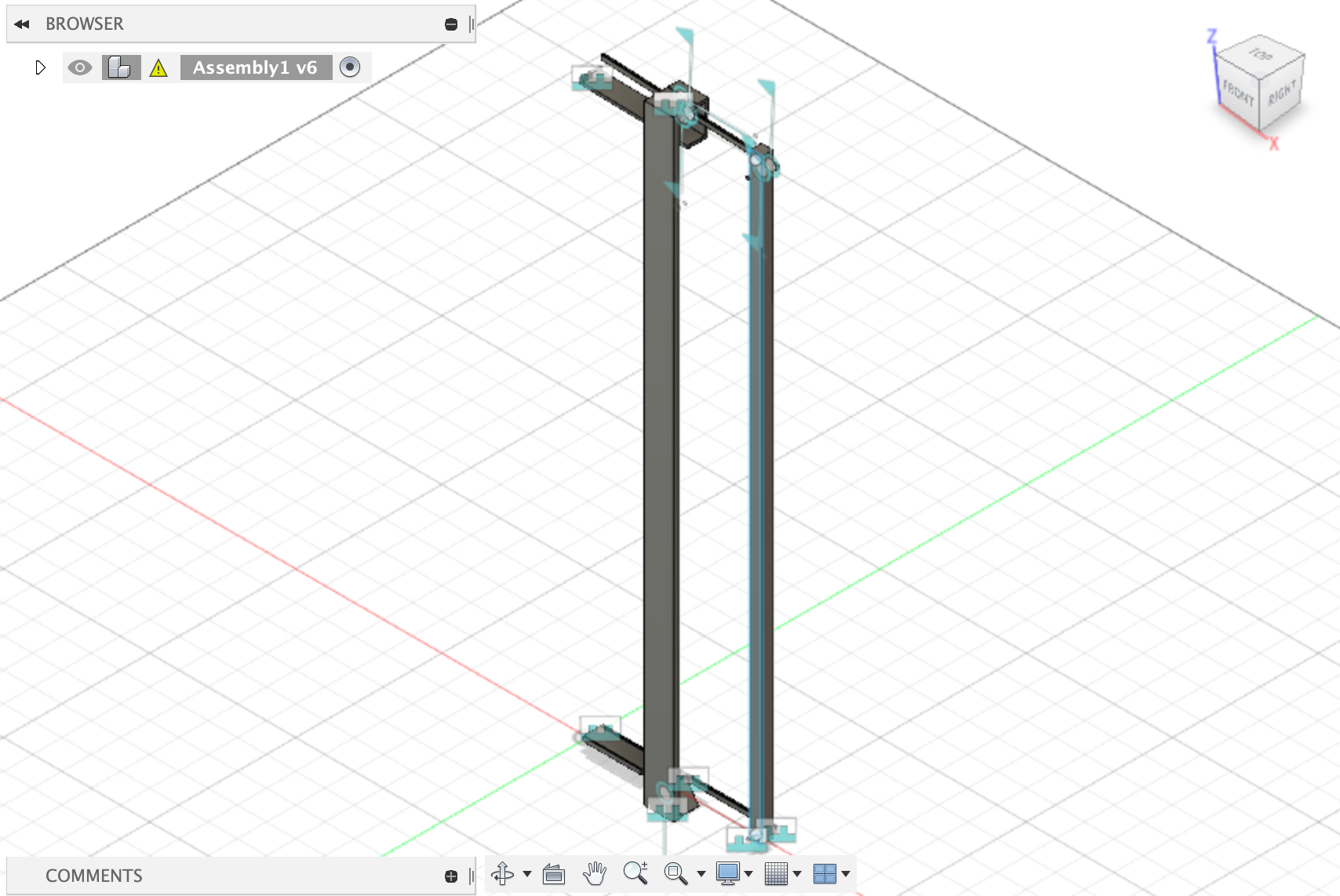Activate Assembly1 v6 radio button
1340x896 pixels.
(x=350, y=67)
